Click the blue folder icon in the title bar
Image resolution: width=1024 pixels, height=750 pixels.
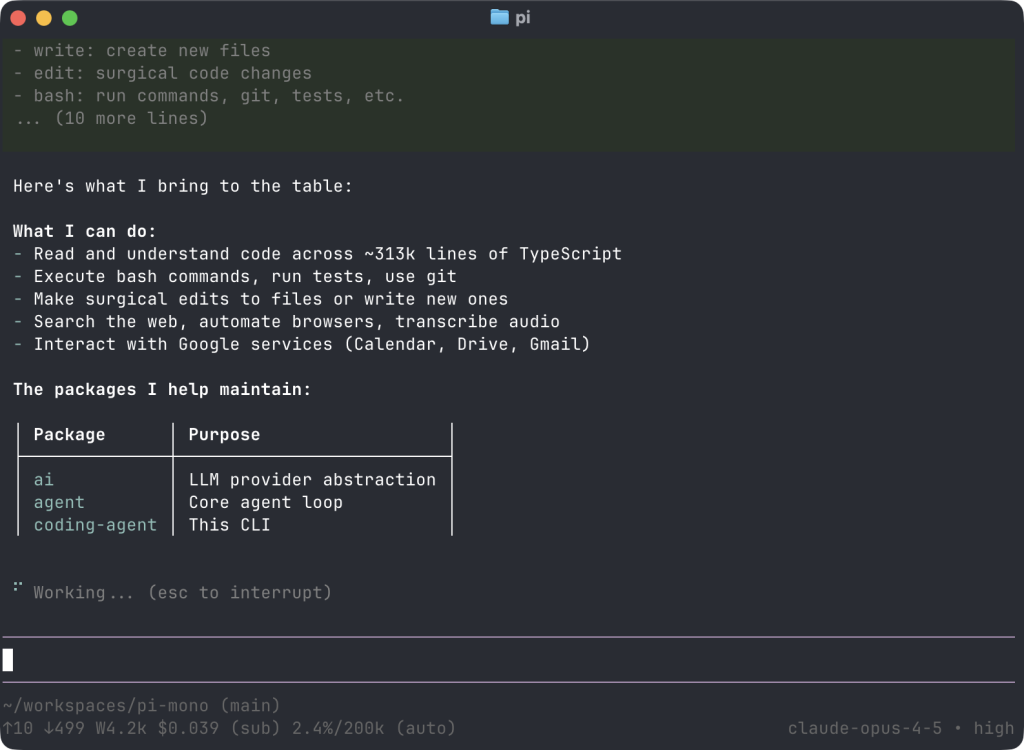498,17
